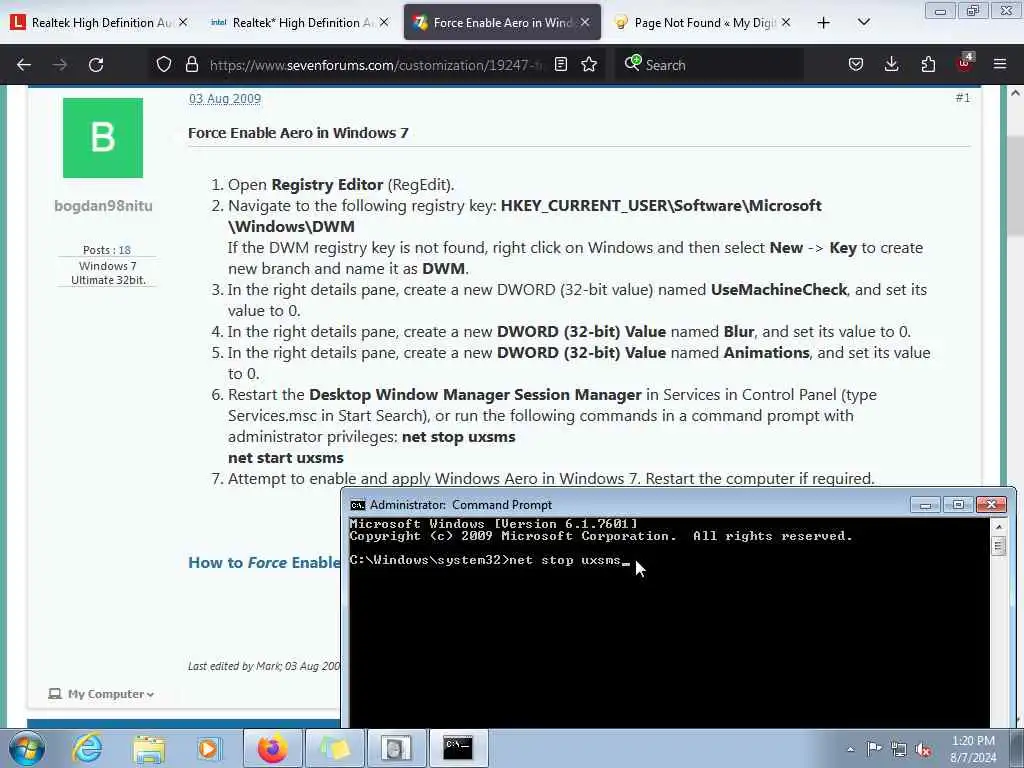
Task: Click the browser Search box
Action: tap(712, 65)
